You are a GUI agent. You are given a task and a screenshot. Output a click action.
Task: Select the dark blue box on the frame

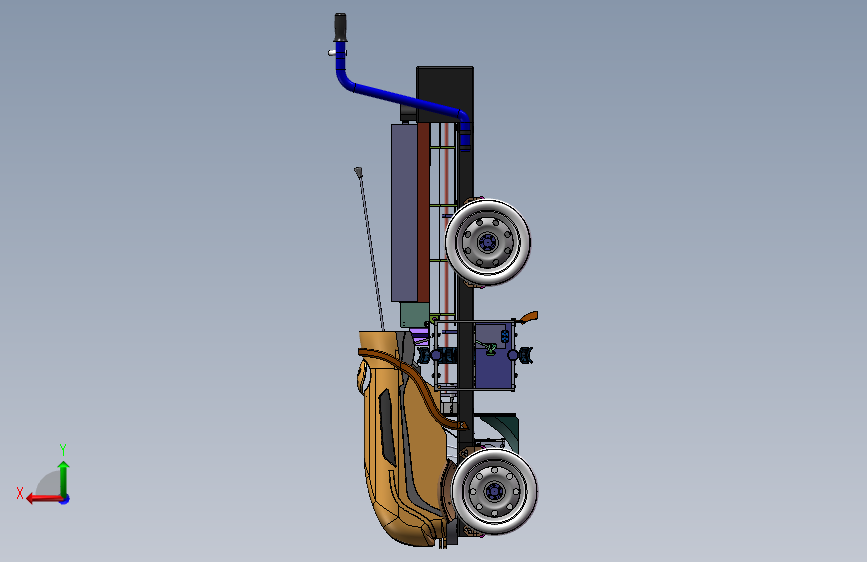[493, 356]
